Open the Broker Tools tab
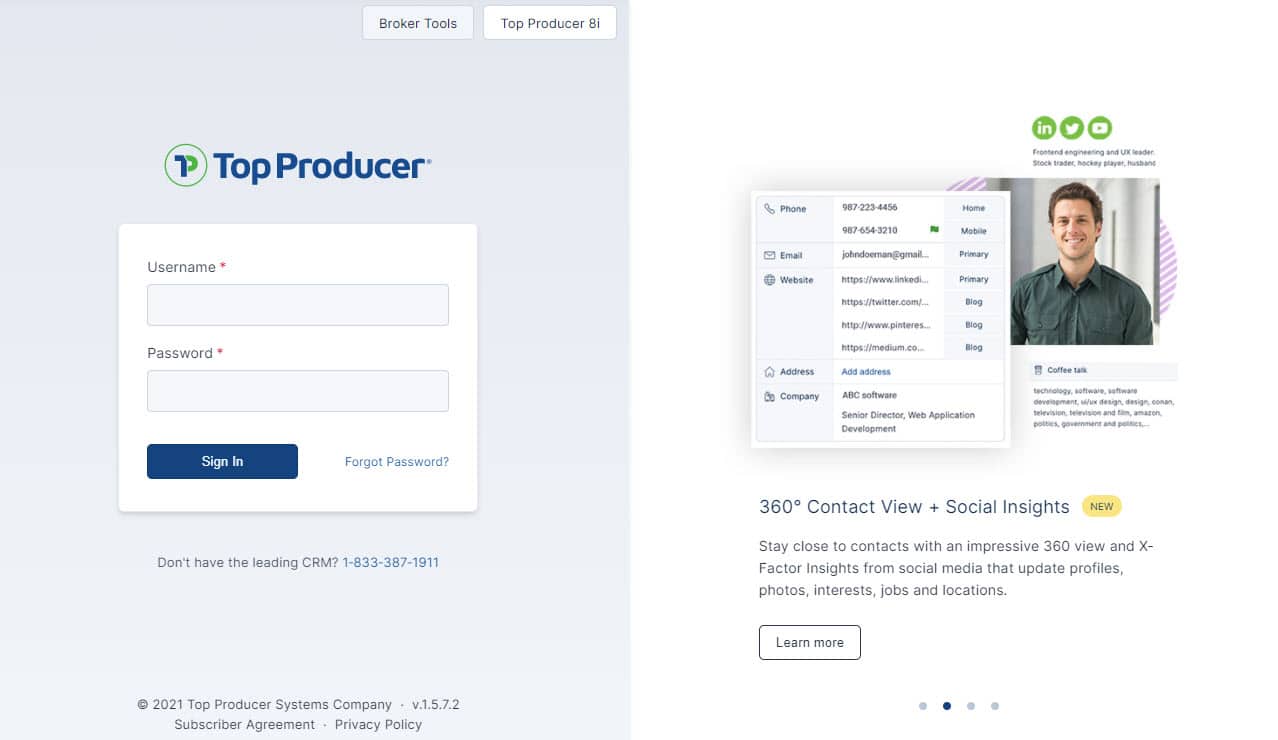 coord(418,23)
